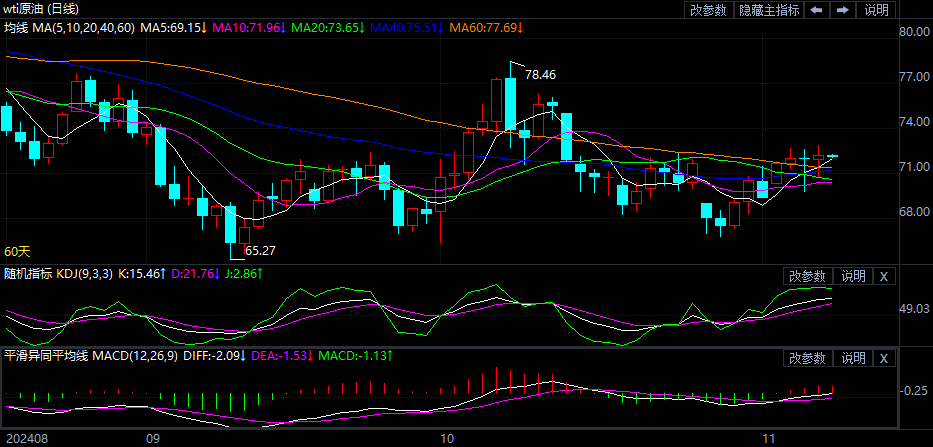The height and width of the screenshot is (447, 933).
Task: Click the 随机指标 KDJ(9,3,3) label
Action: (58, 274)
